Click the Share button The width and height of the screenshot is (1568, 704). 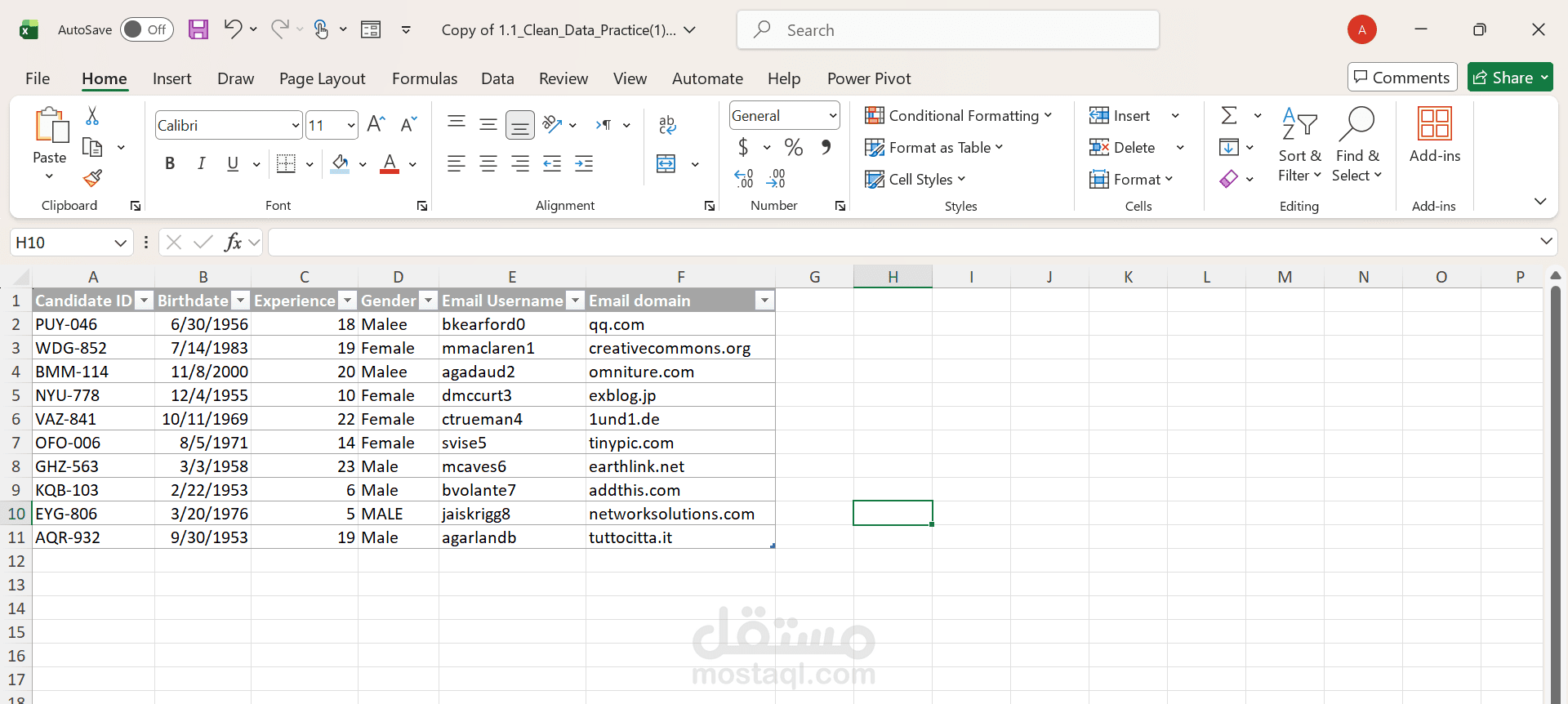point(1510,78)
